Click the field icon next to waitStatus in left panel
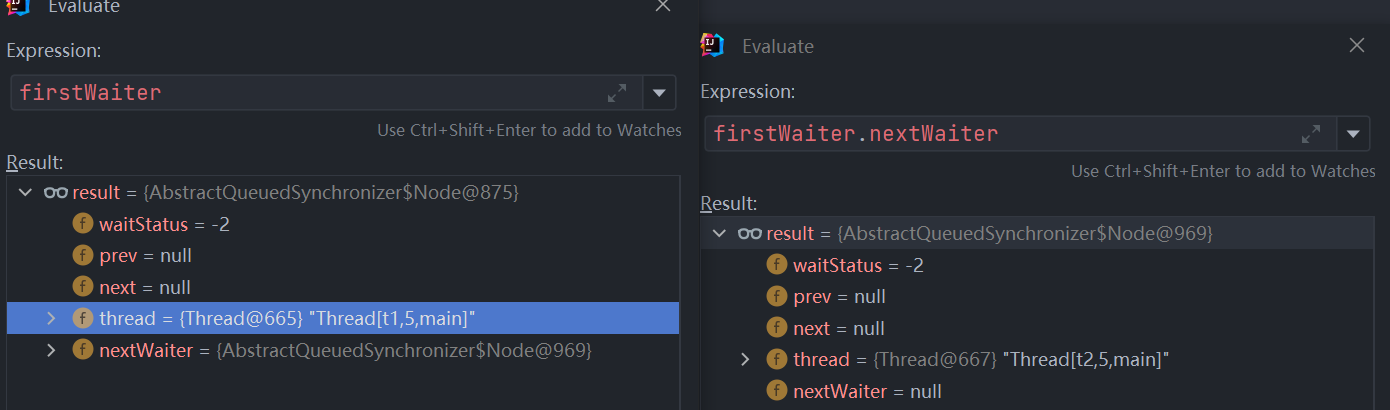Viewport: 1390px width, 410px height. click(x=82, y=224)
